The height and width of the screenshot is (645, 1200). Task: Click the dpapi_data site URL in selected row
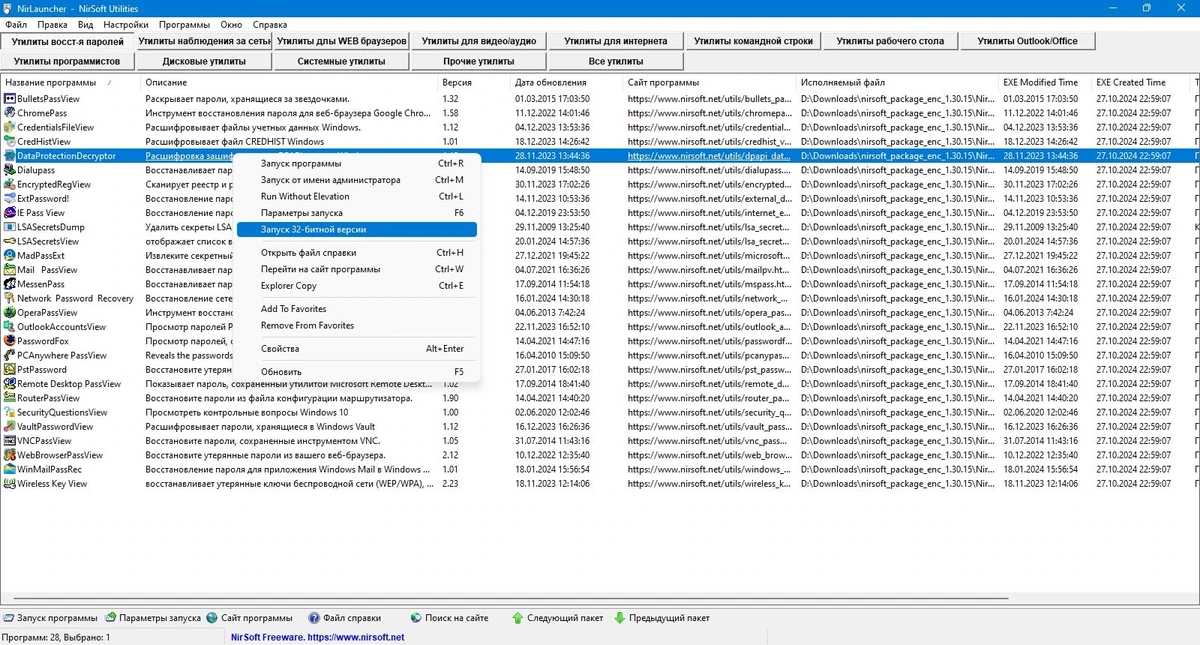tap(709, 156)
